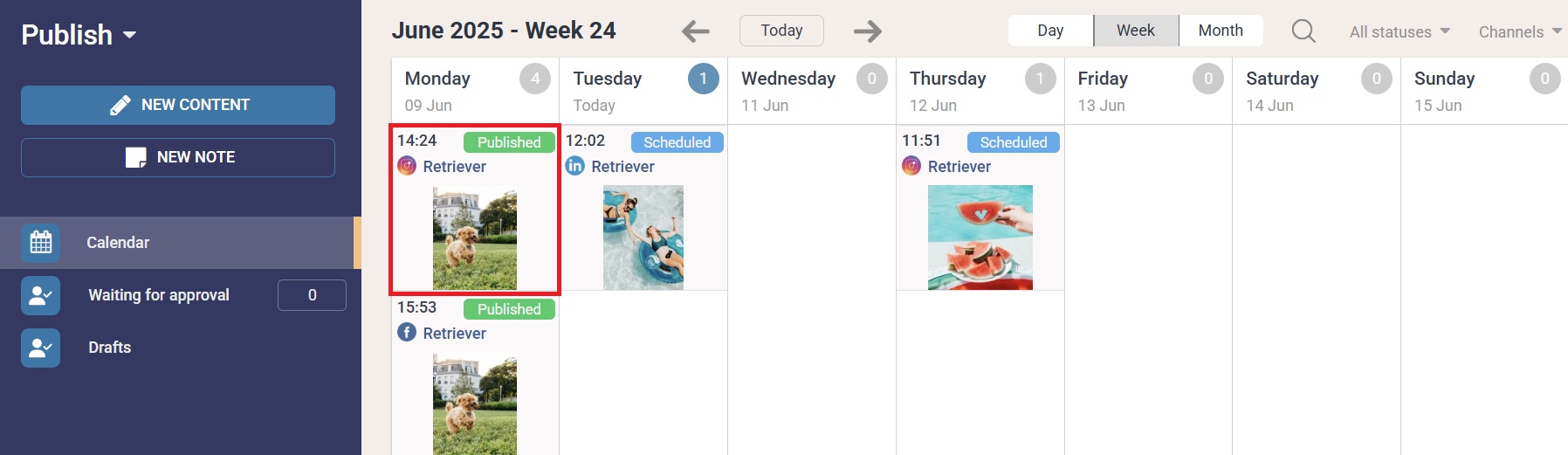The height and width of the screenshot is (455, 1568).
Task: Open the Channels filter dropdown
Action: [x=1520, y=31]
